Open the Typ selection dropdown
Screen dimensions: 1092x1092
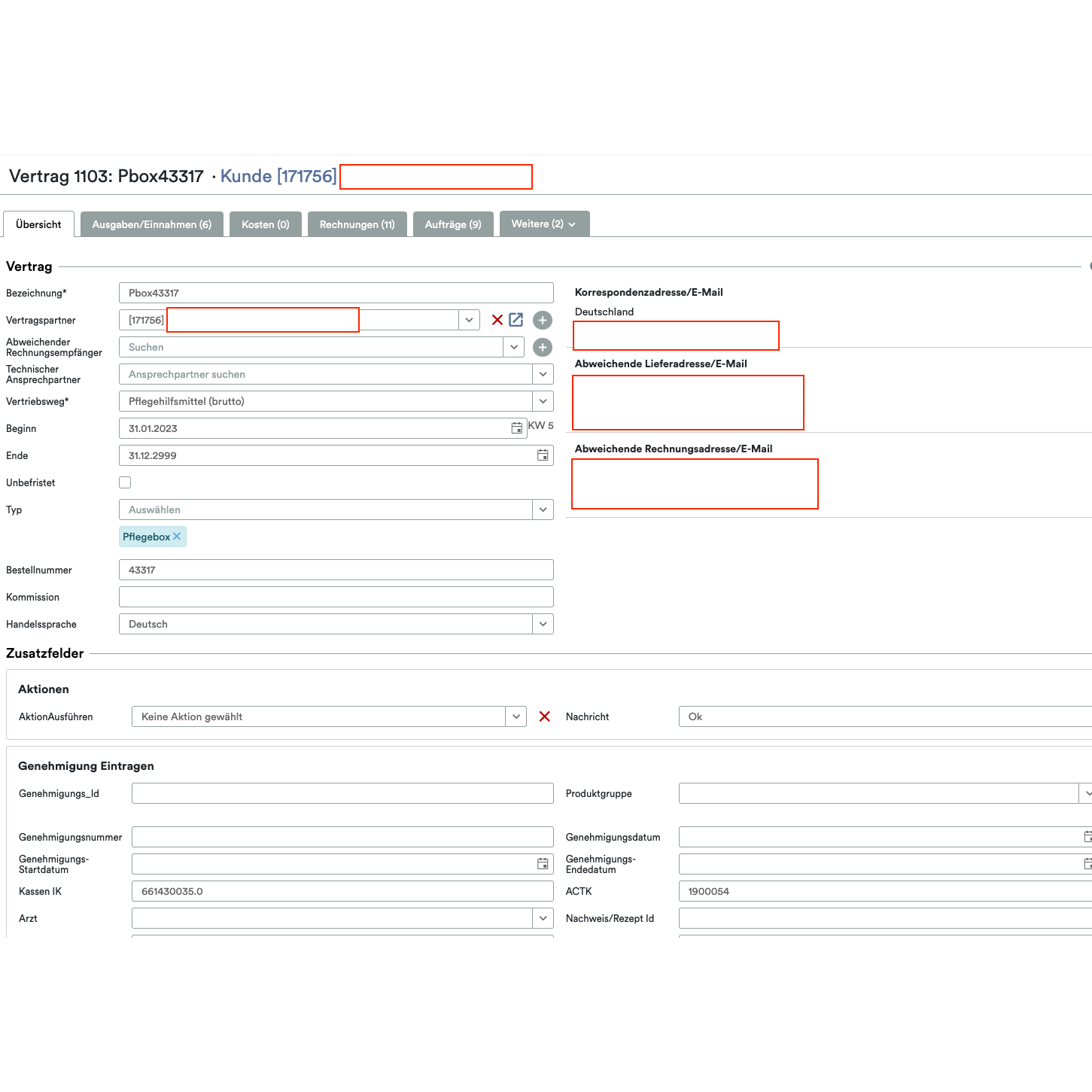click(543, 509)
